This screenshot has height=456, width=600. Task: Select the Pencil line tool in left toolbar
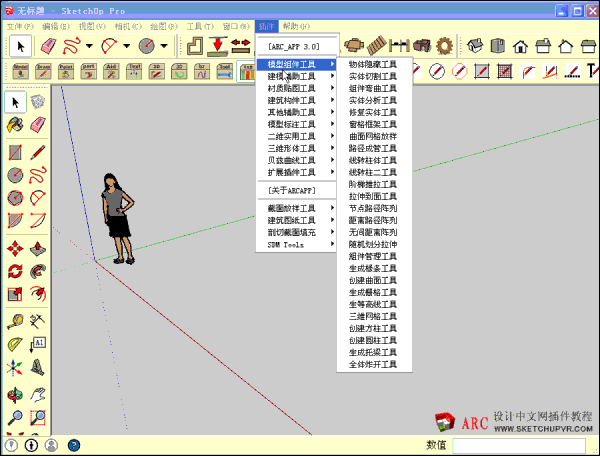point(38,153)
